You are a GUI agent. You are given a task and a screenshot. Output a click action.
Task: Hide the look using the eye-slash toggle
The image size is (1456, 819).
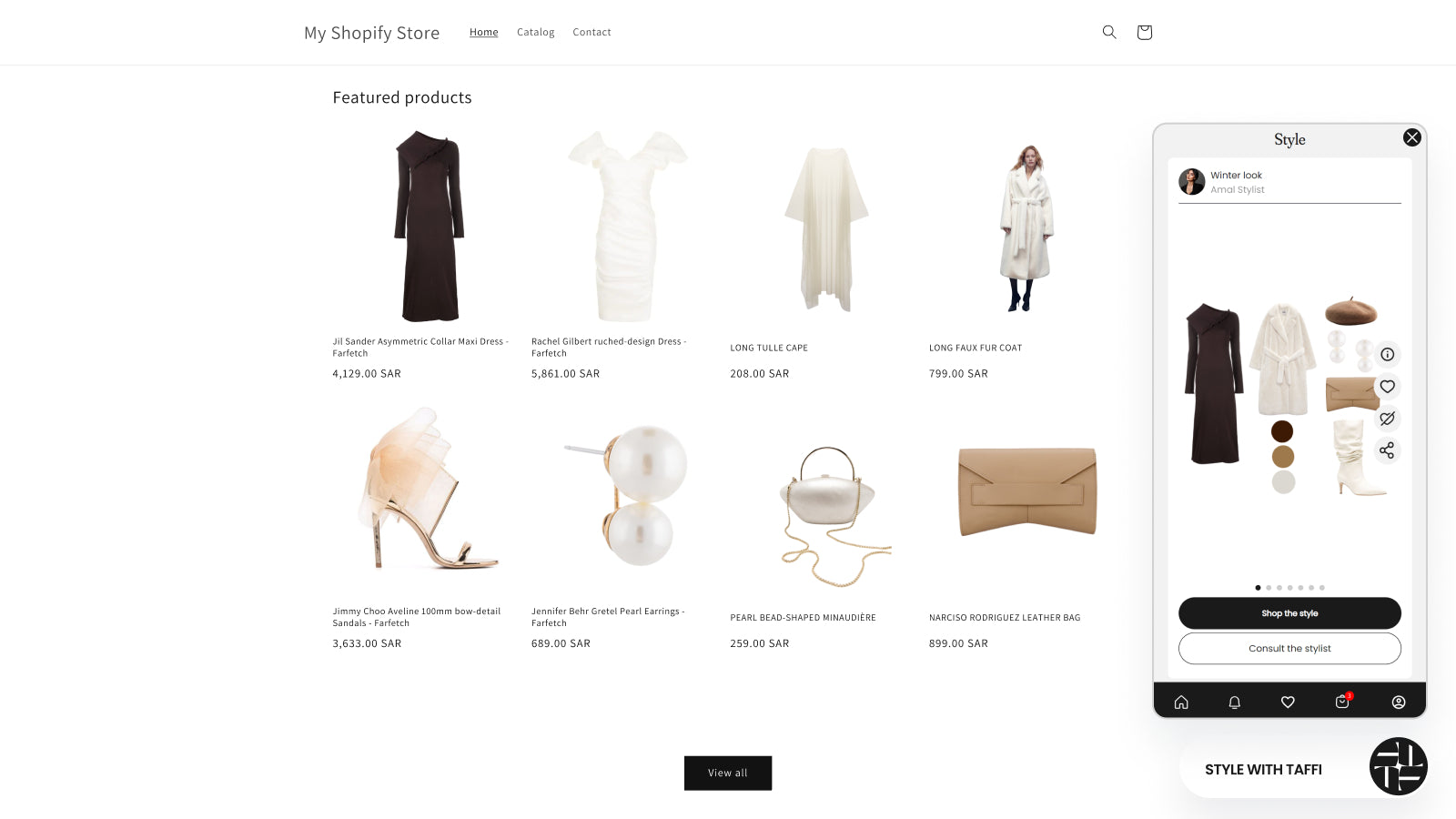click(x=1387, y=419)
